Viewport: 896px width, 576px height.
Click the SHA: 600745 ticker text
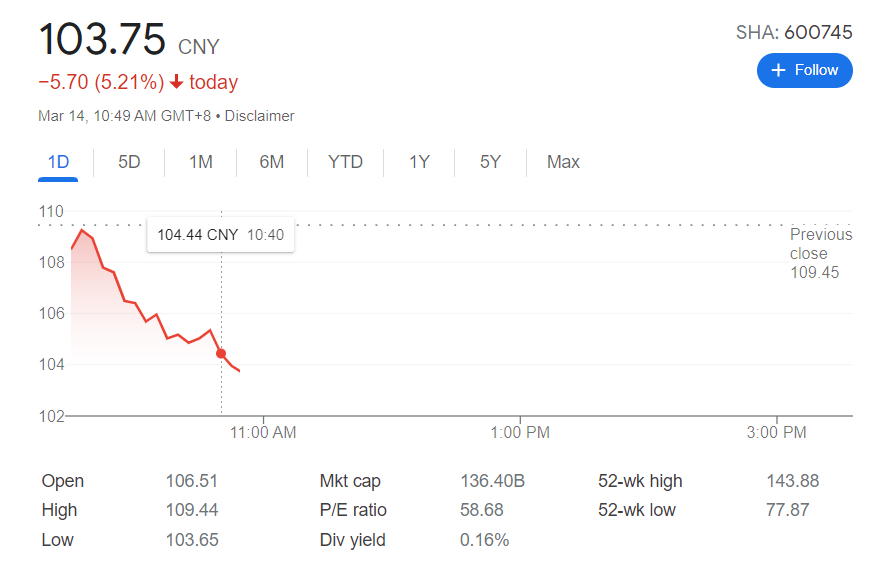(794, 32)
